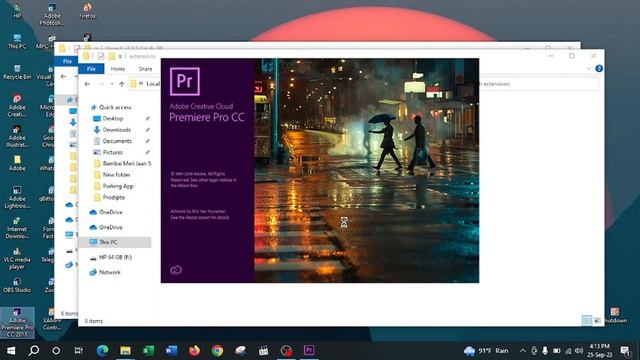Click the Windows Start button
Viewport: 640px width, 360px height.
click(x=11, y=350)
